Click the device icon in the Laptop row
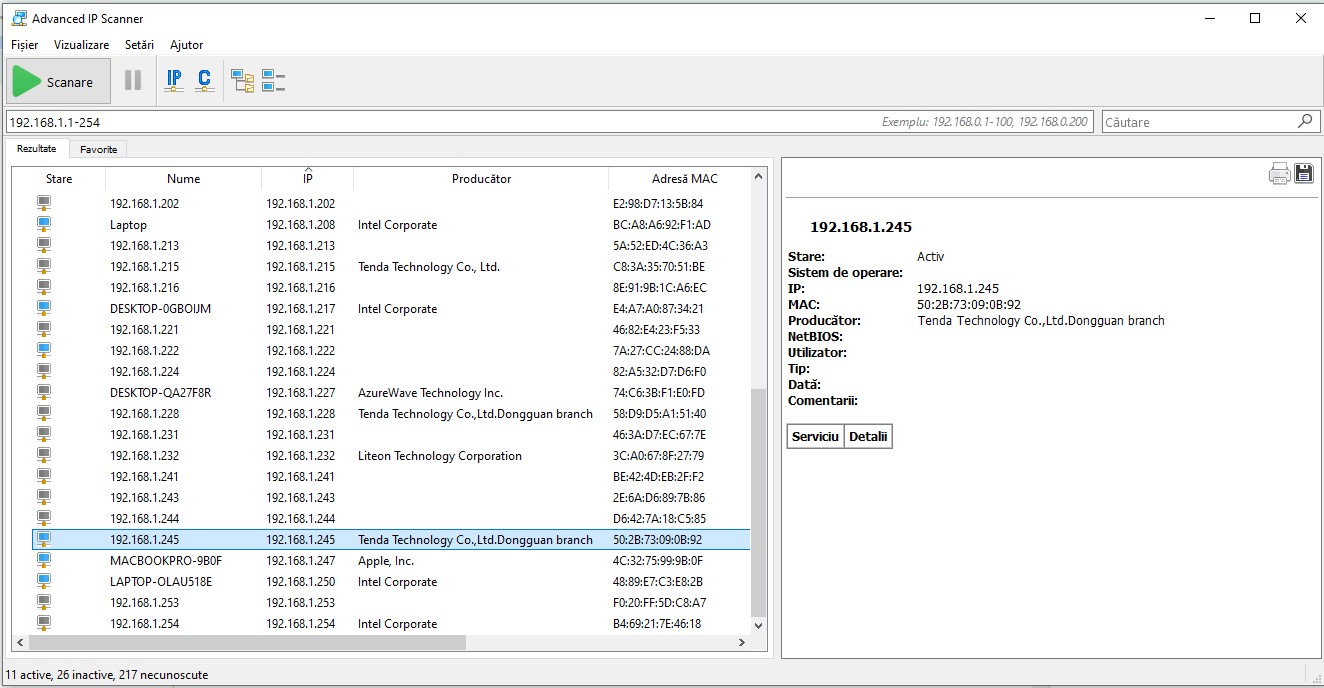The height and width of the screenshot is (688, 1324). point(44,224)
